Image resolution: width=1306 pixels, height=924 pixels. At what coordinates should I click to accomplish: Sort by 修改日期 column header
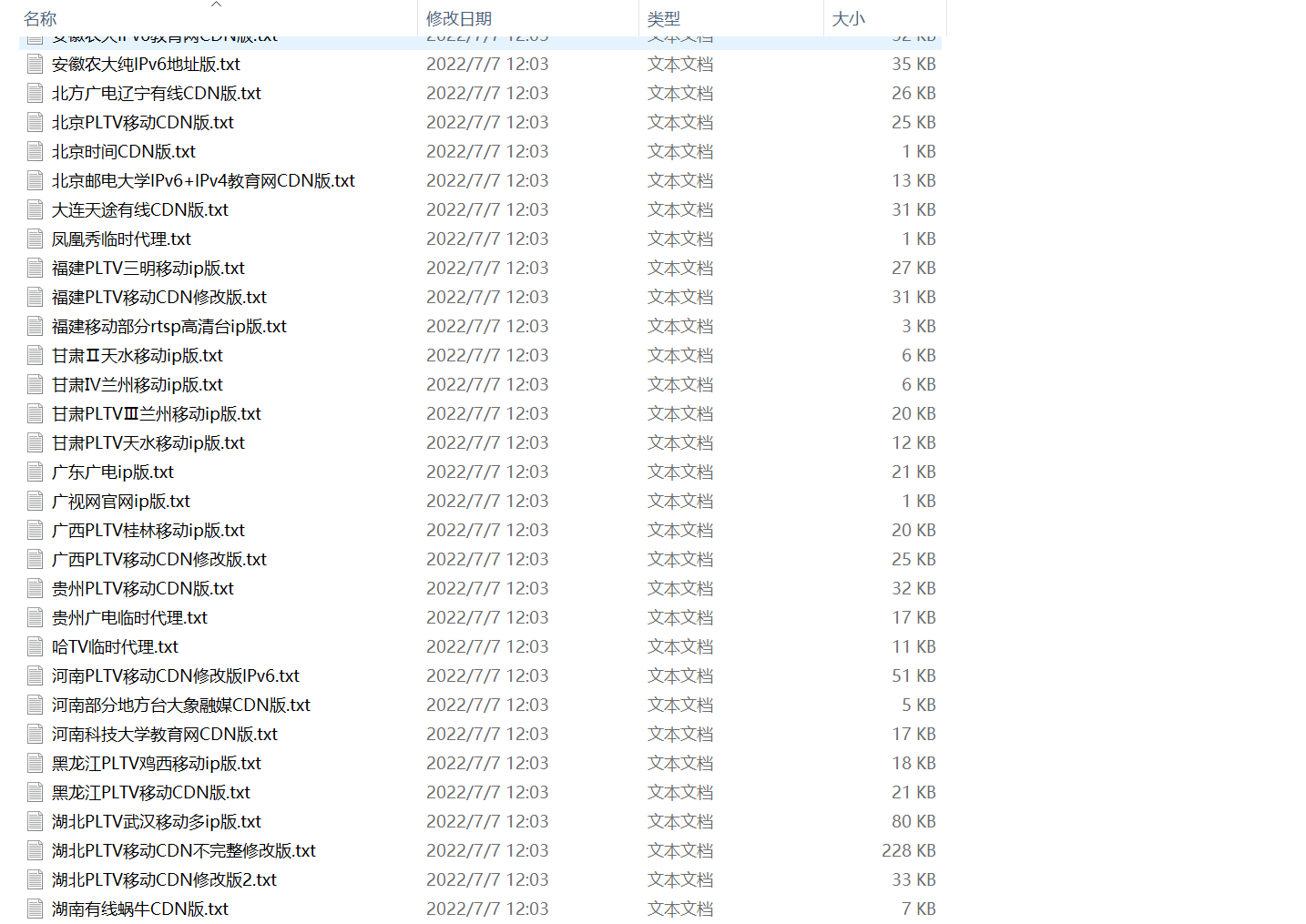[x=459, y=19]
